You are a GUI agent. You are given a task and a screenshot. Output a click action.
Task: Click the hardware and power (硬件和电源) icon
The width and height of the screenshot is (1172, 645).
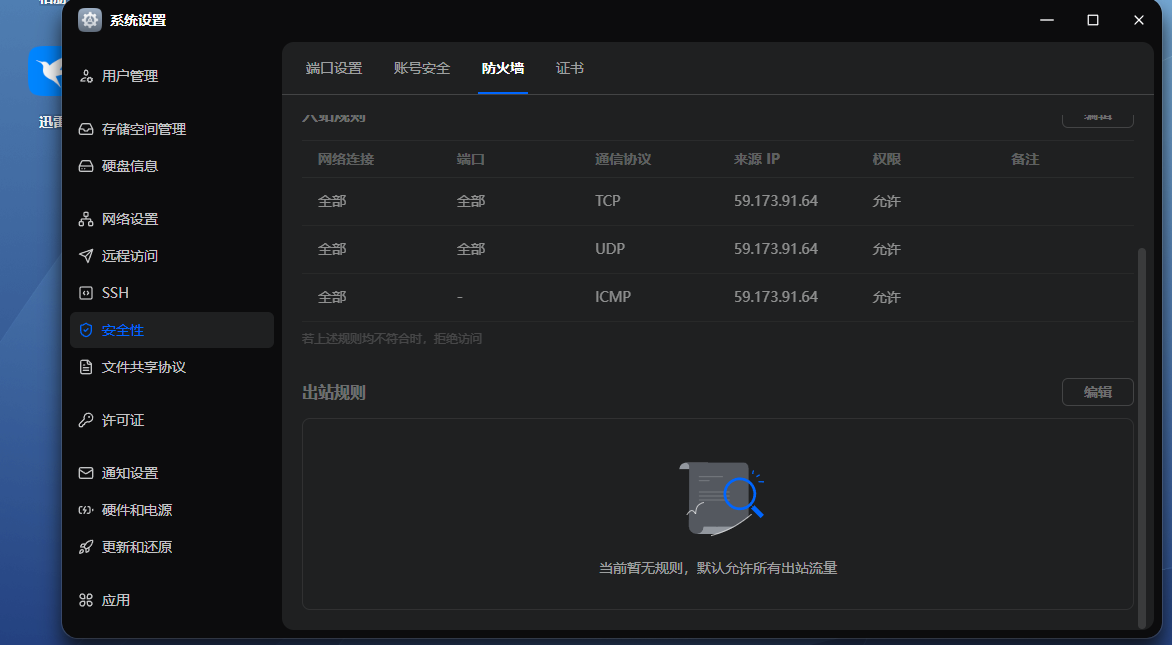click(x=86, y=510)
